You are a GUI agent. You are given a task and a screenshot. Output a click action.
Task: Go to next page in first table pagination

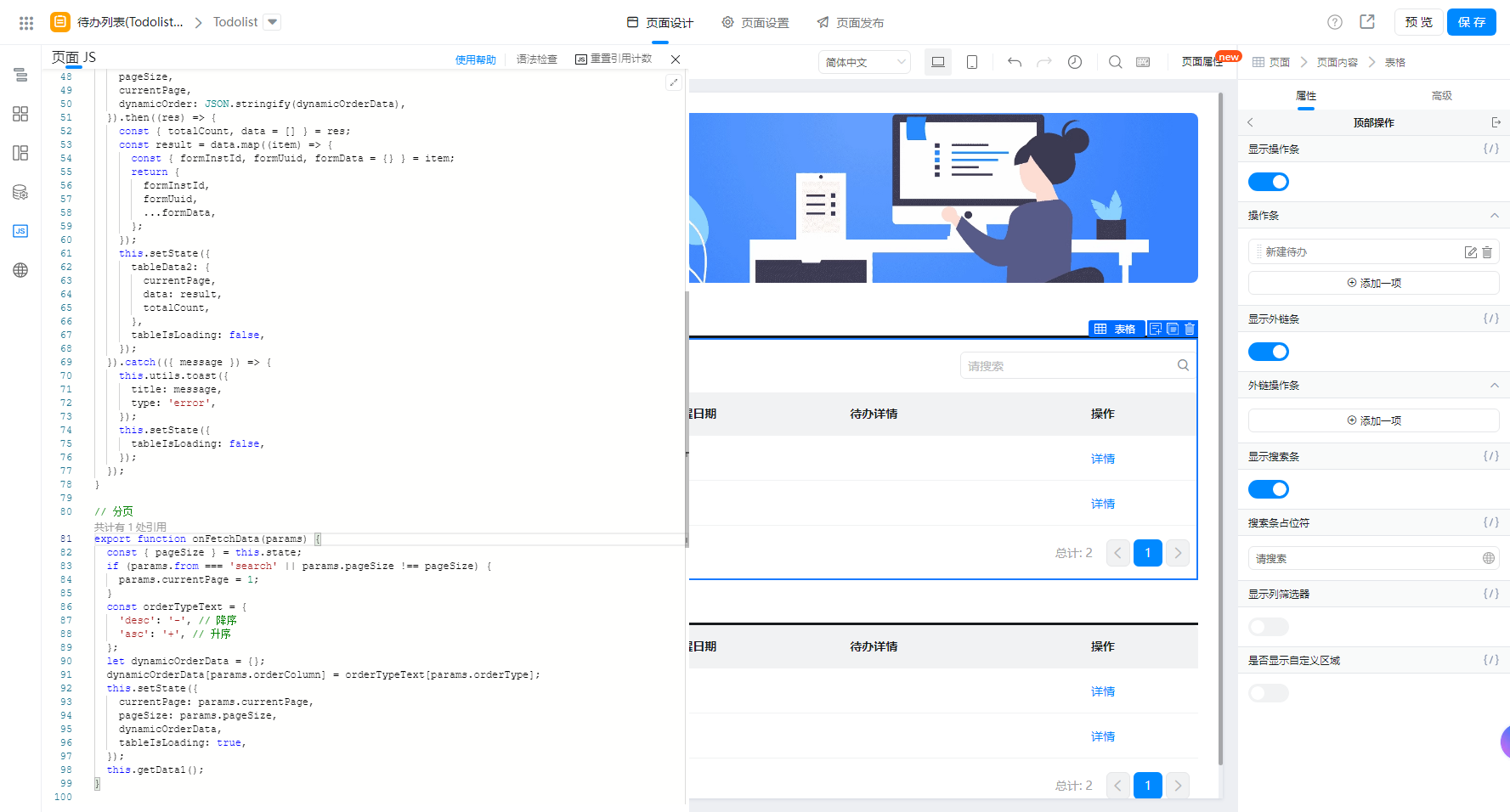(1178, 553)
